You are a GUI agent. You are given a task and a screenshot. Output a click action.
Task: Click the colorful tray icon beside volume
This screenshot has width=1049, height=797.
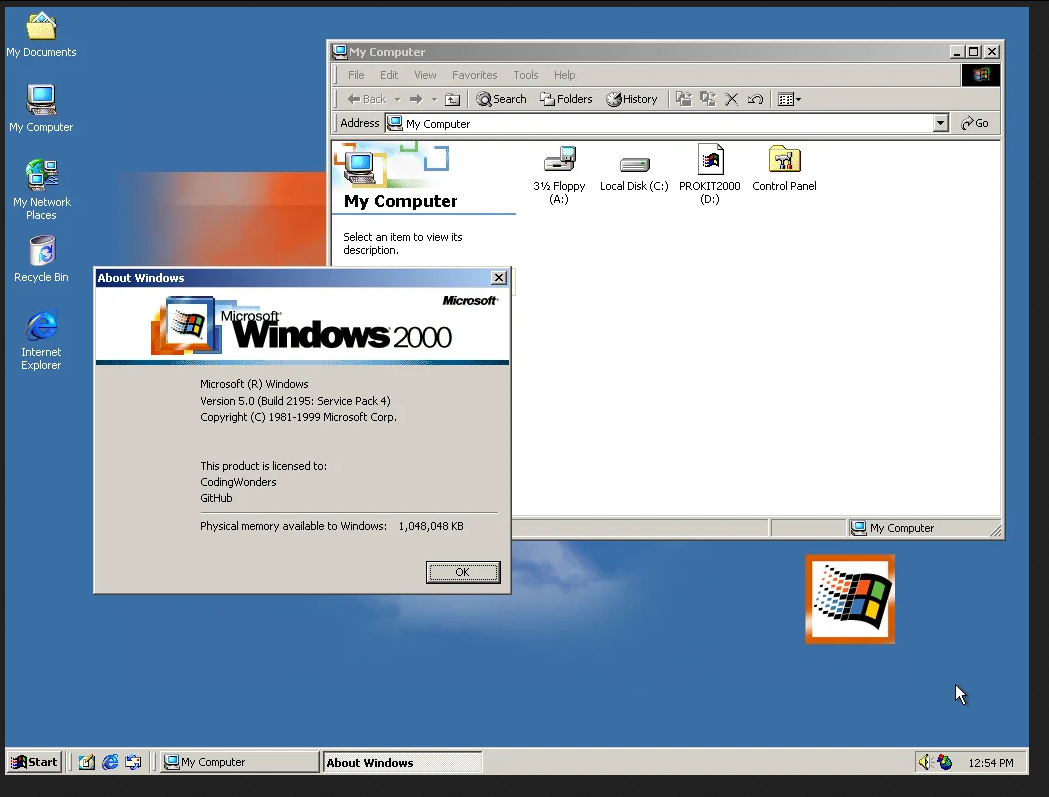[945, 762]
